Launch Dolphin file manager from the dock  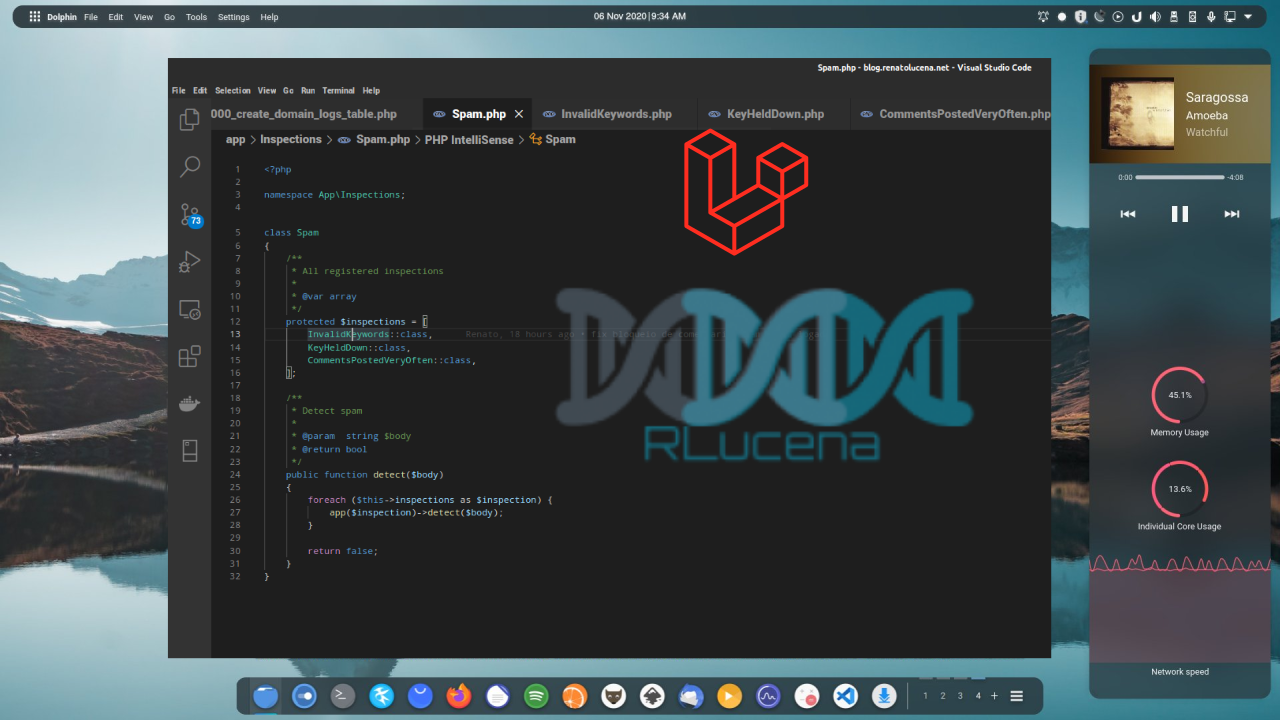pos(266,695)
